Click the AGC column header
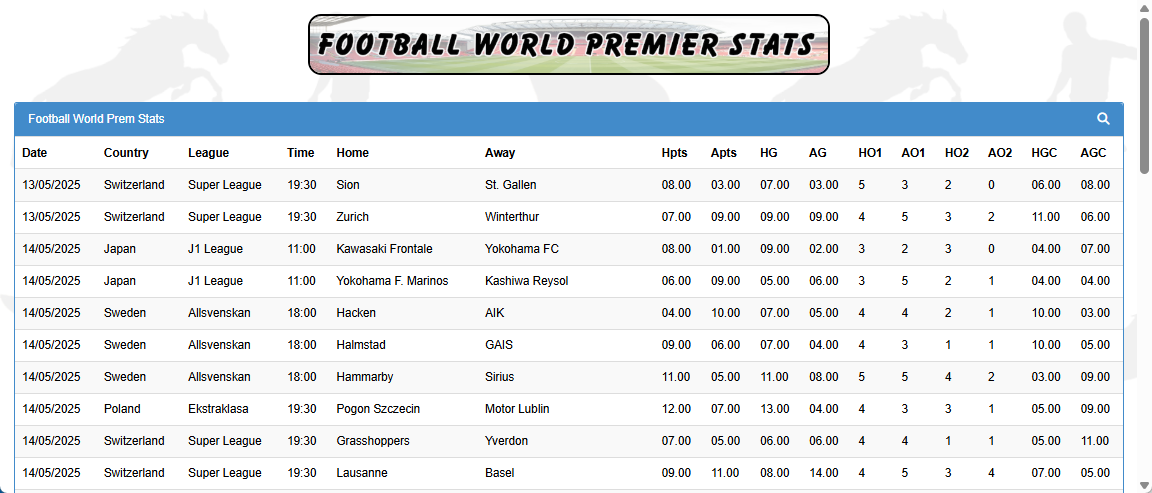Image resolution: width=1152 pixels, height=493 pixels. 1093,153
